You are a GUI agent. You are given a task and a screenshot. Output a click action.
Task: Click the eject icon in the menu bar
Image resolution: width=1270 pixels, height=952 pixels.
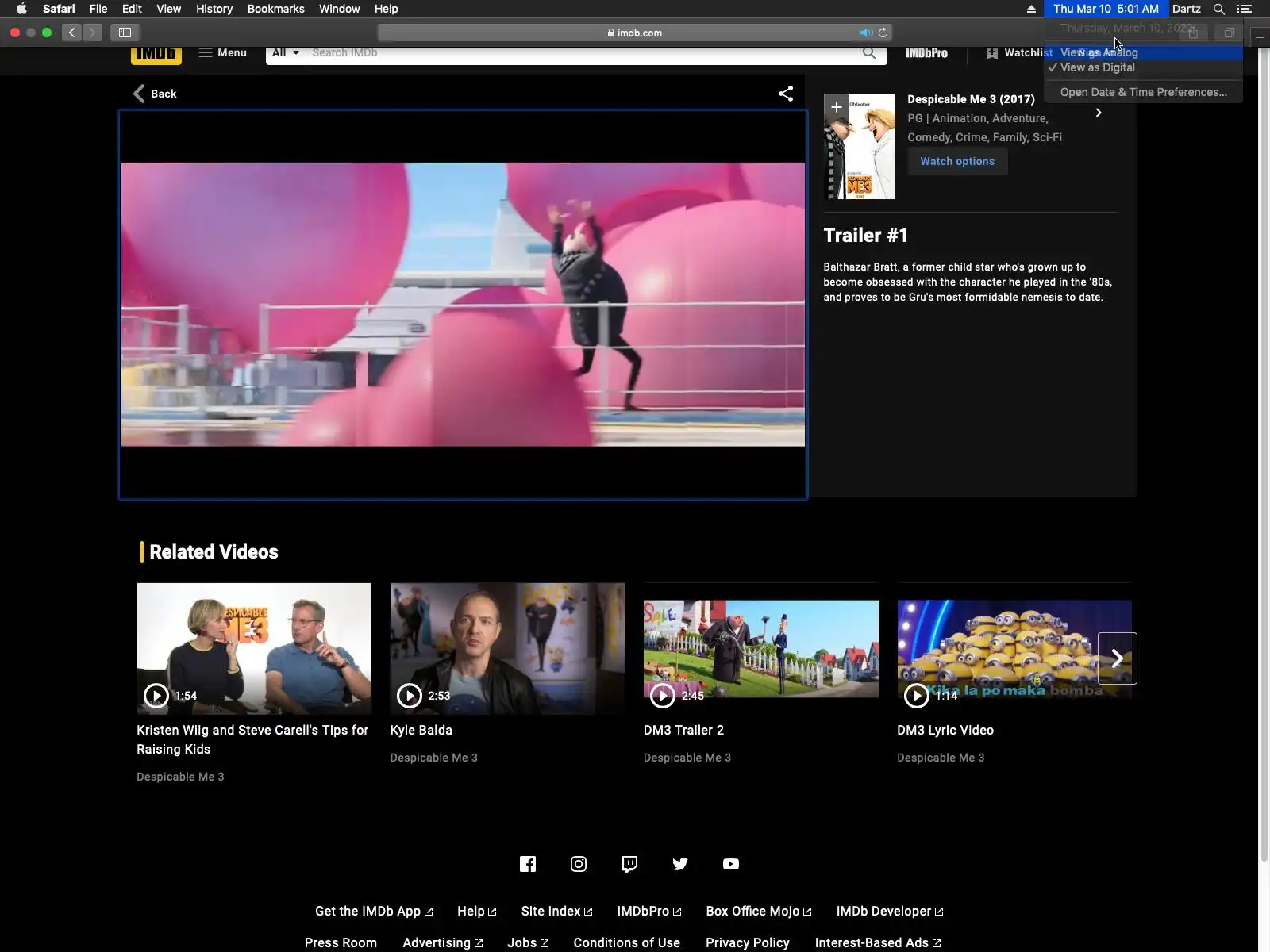1031,9
